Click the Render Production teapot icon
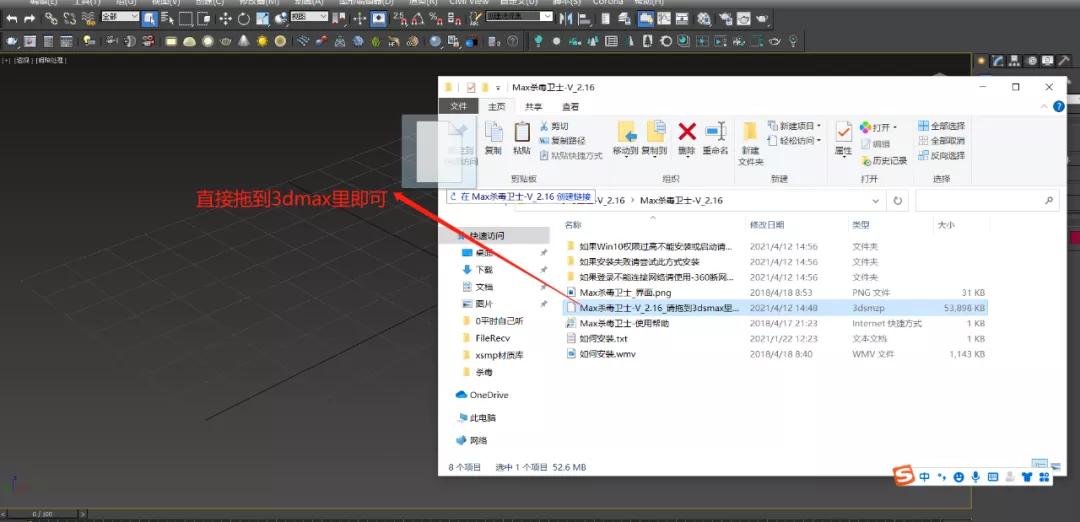 click(762, 19)
